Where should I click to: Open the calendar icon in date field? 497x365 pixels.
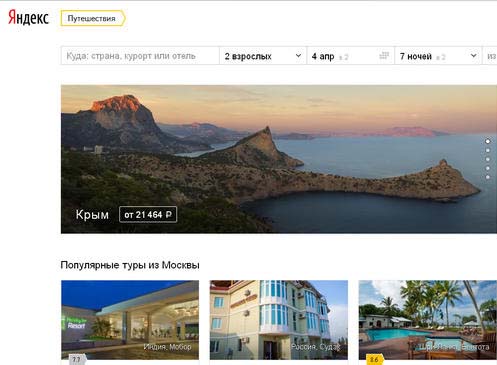(384, 55)
